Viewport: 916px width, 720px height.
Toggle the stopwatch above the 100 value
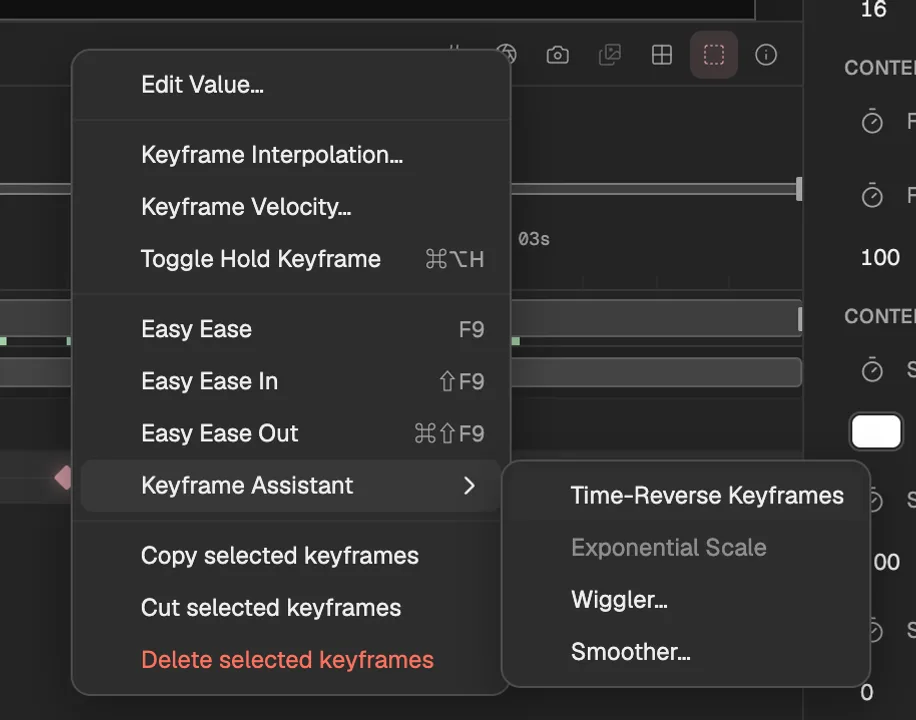click(x=872, y=195)
